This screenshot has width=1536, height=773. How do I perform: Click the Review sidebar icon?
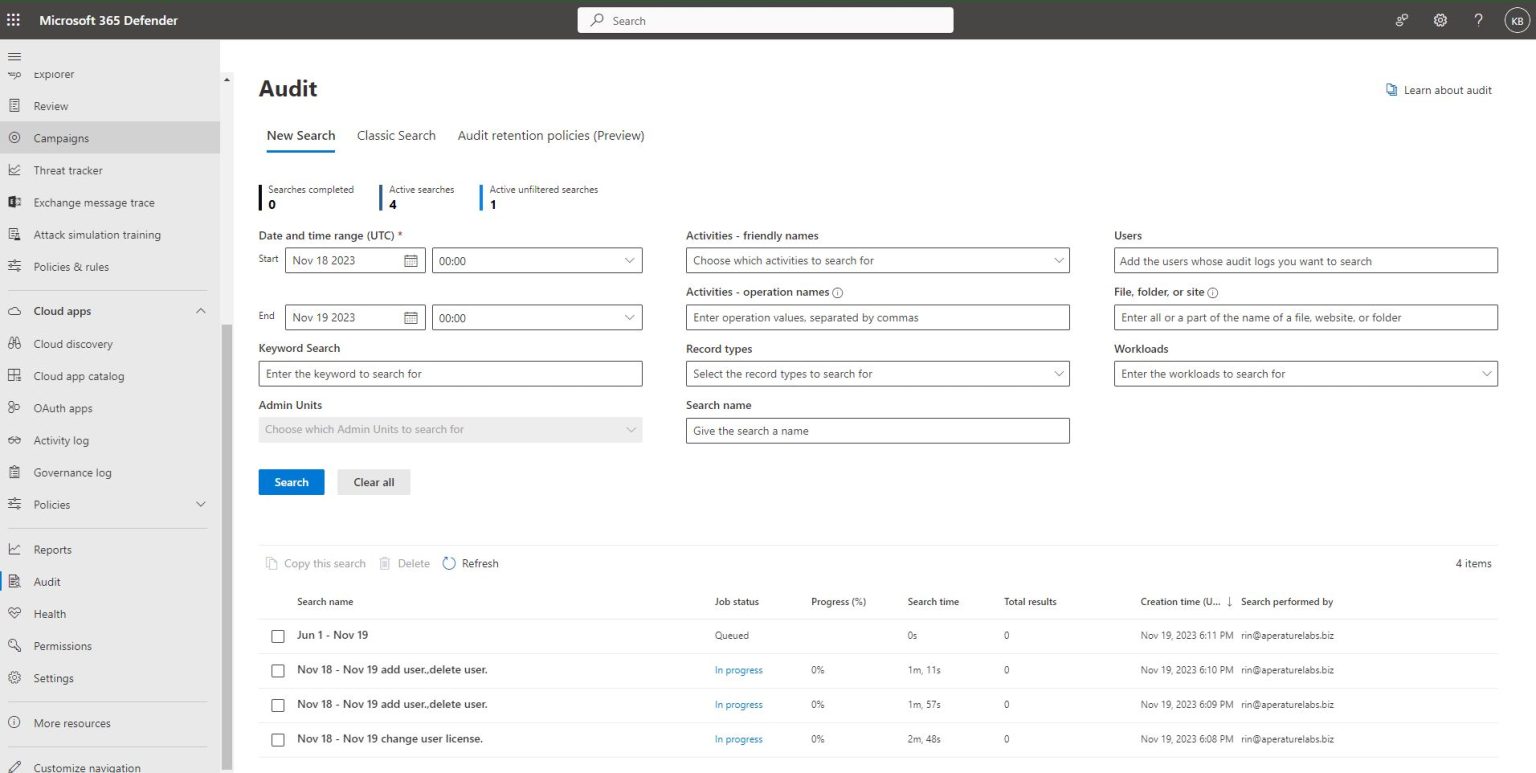[x=14, y=106]
